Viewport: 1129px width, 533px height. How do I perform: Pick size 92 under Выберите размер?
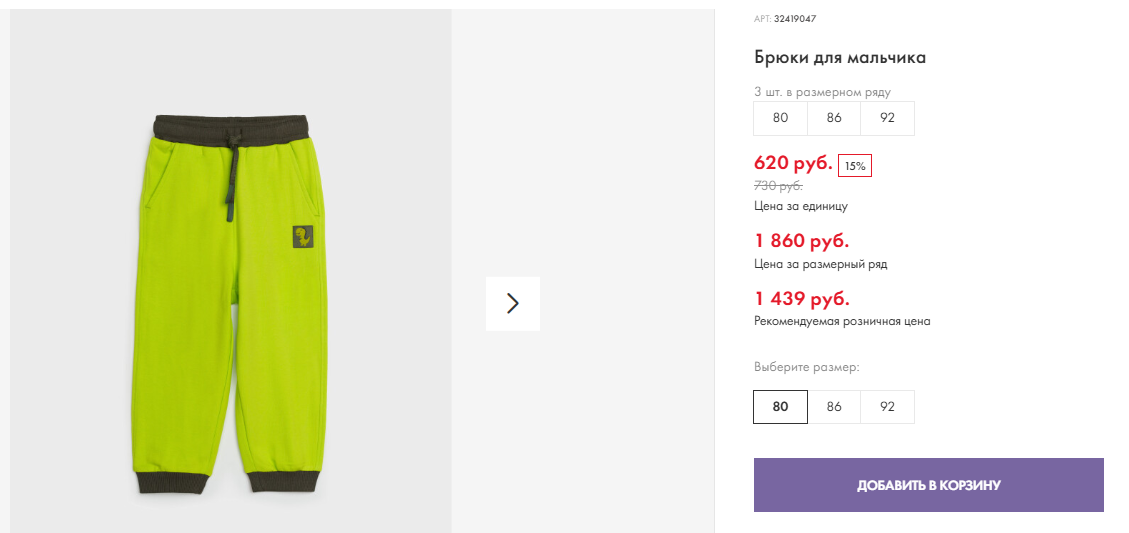click(x=887, y=407)
